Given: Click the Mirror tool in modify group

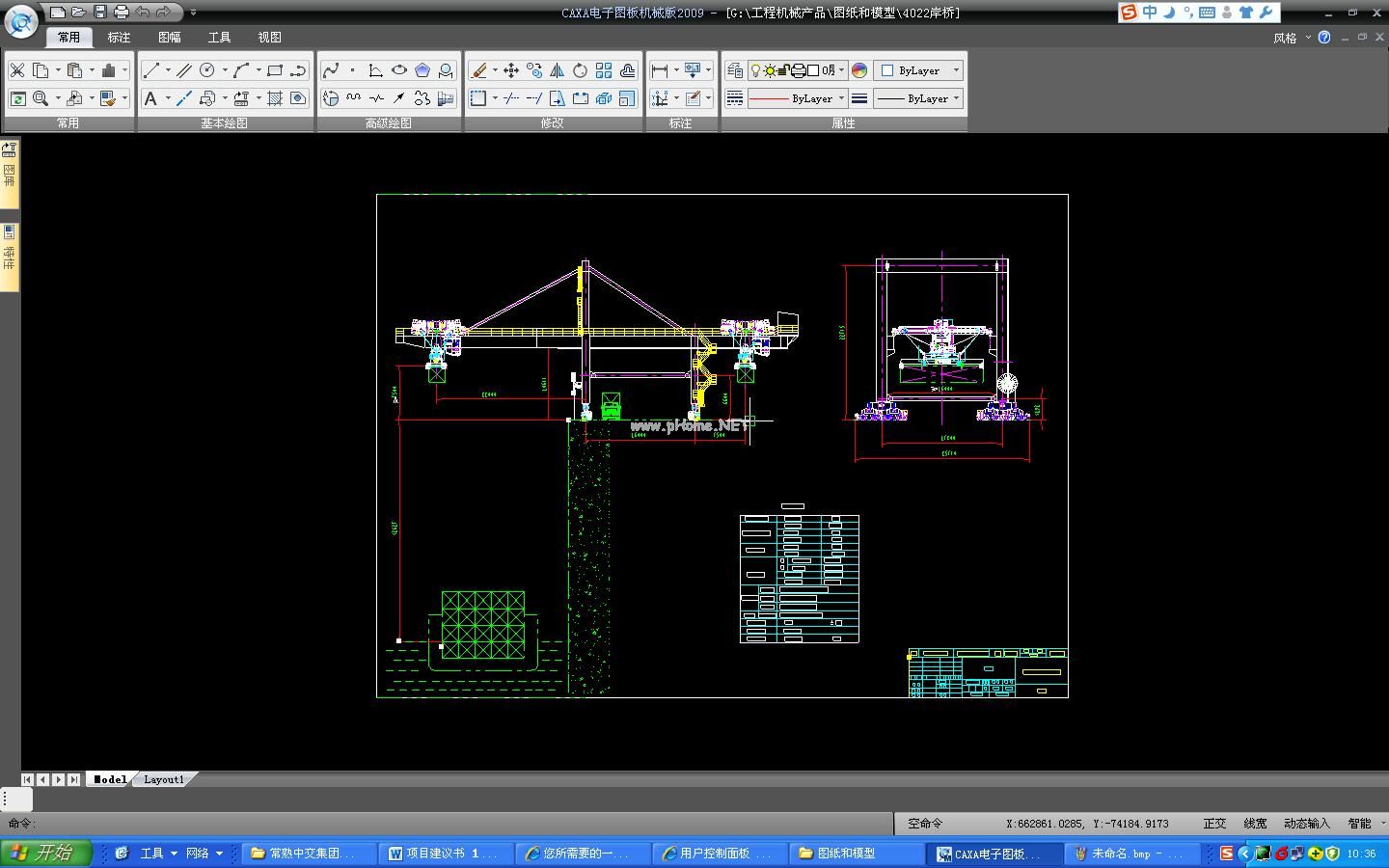Looking at the screenshot, I should (557, 70).
